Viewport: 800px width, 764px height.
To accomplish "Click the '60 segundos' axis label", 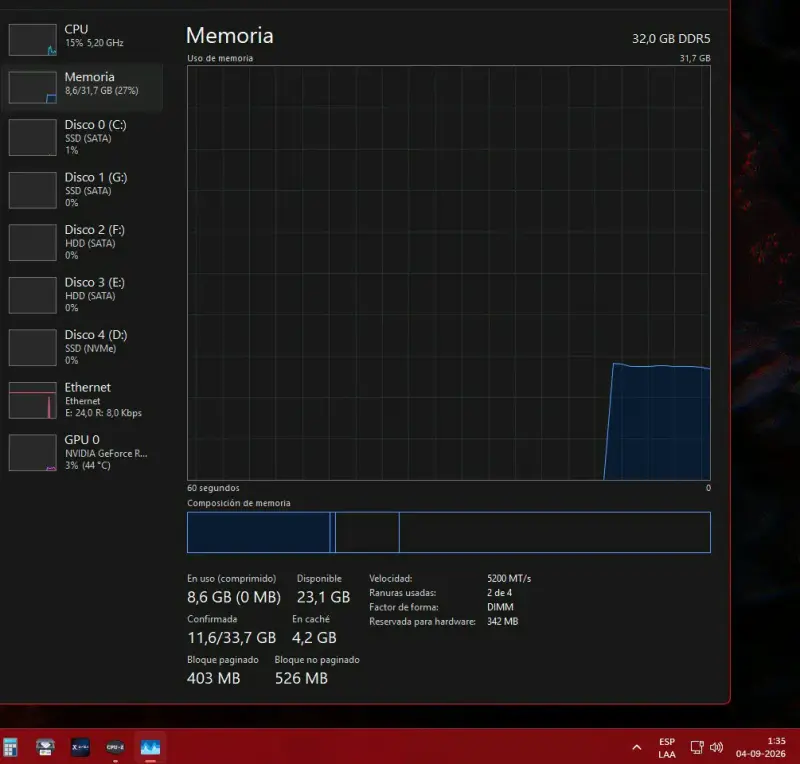I will pyautogui.click(x=213, y=488).
